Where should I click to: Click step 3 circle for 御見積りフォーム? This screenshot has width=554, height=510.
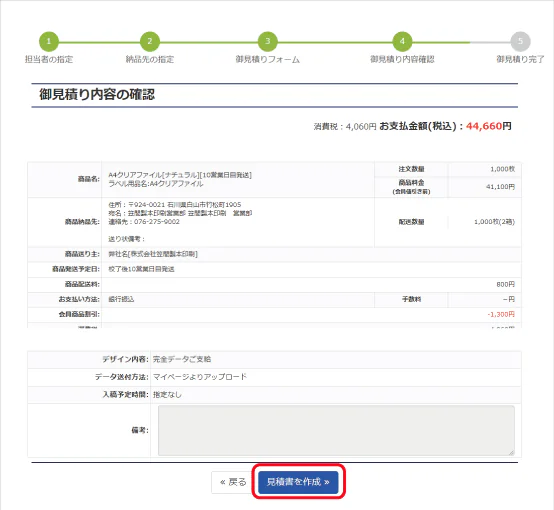pyautogui.click(x=267, y=41)
